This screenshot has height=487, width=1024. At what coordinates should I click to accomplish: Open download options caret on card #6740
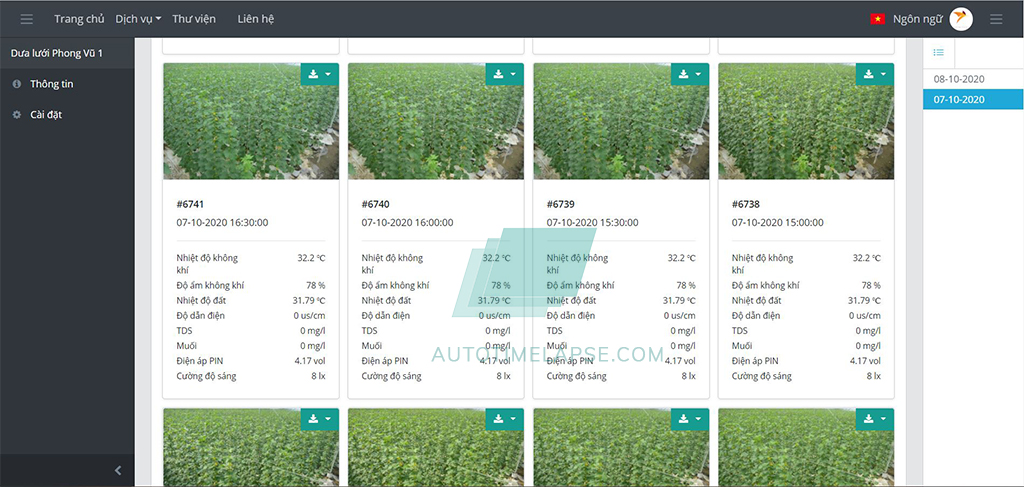513,74
